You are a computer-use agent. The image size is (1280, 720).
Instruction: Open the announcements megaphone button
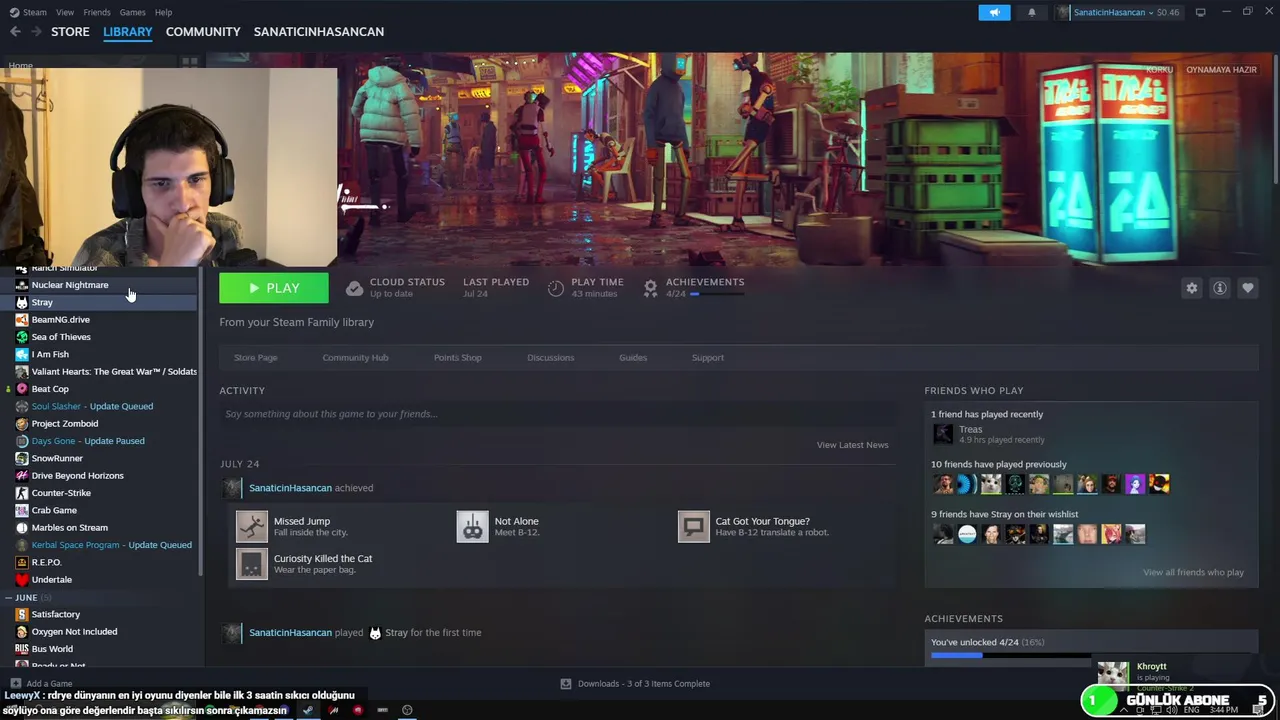pos(994,12)
